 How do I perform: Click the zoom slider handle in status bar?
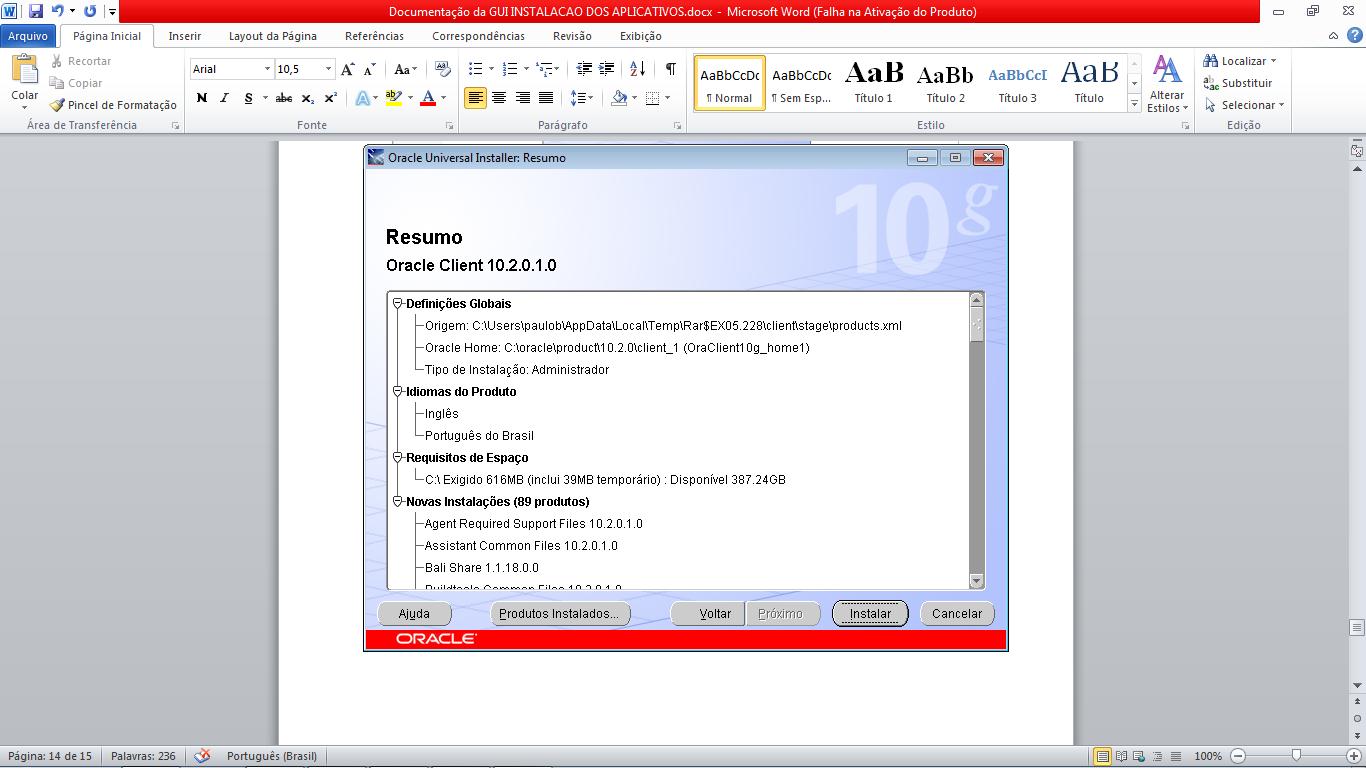click(1296, 756)
